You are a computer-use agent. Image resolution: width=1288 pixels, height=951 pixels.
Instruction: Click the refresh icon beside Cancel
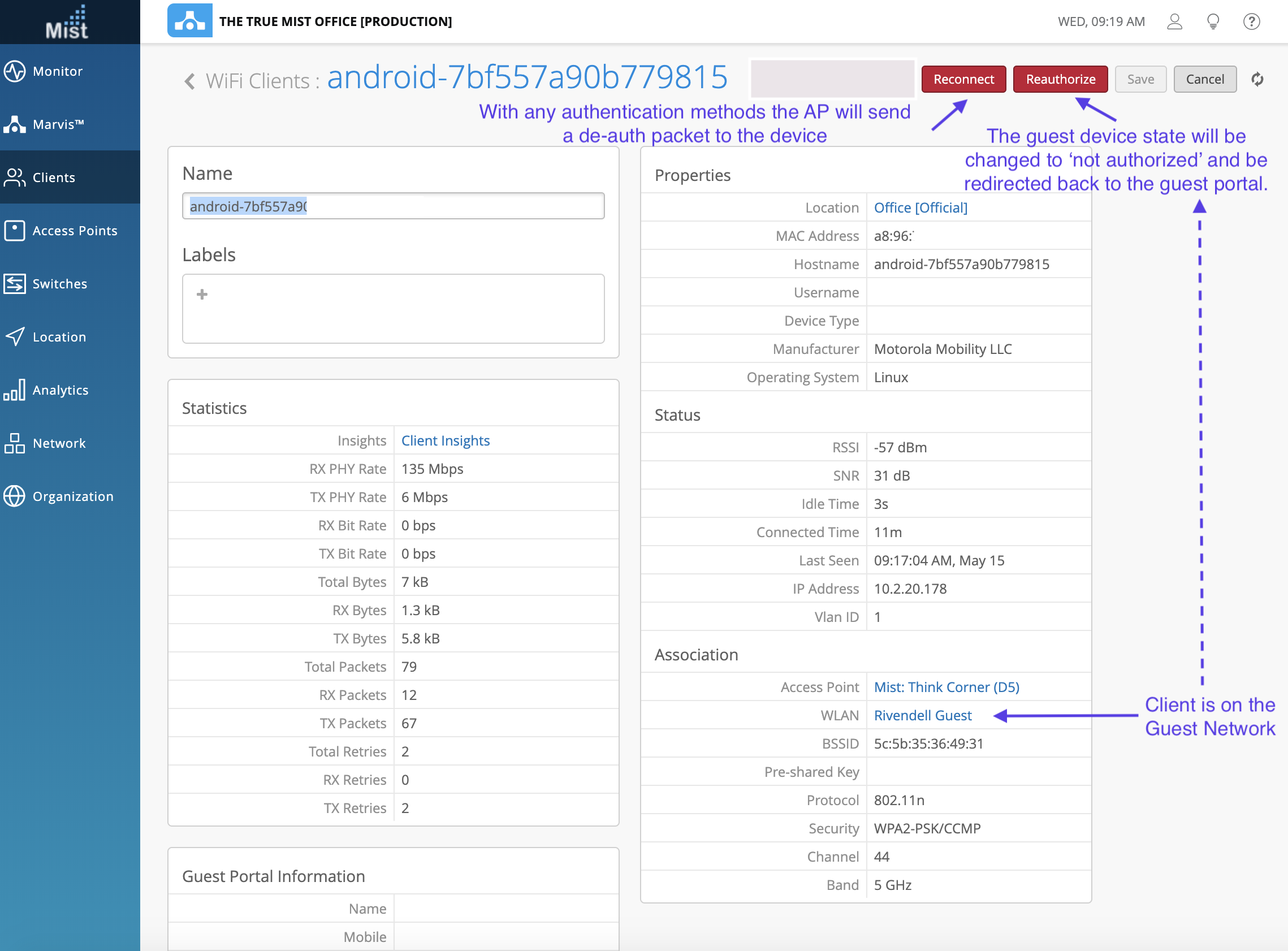tap(1257, 80)
